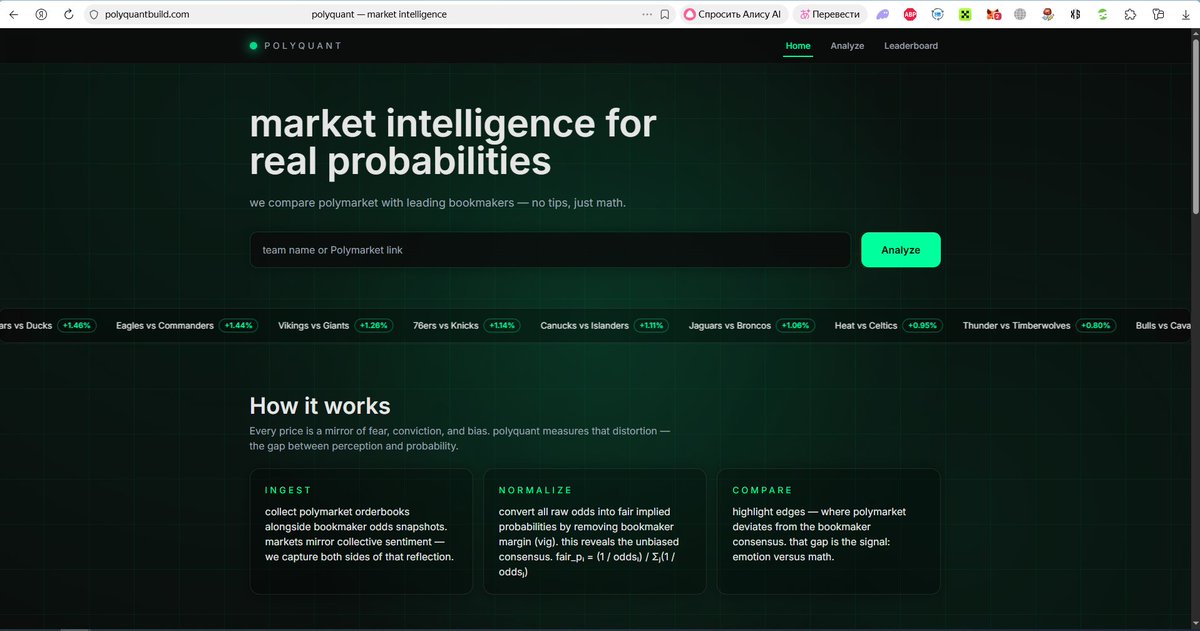Open the downloads arrow icon
The image size is (1200, 631).
point(1184,14)
